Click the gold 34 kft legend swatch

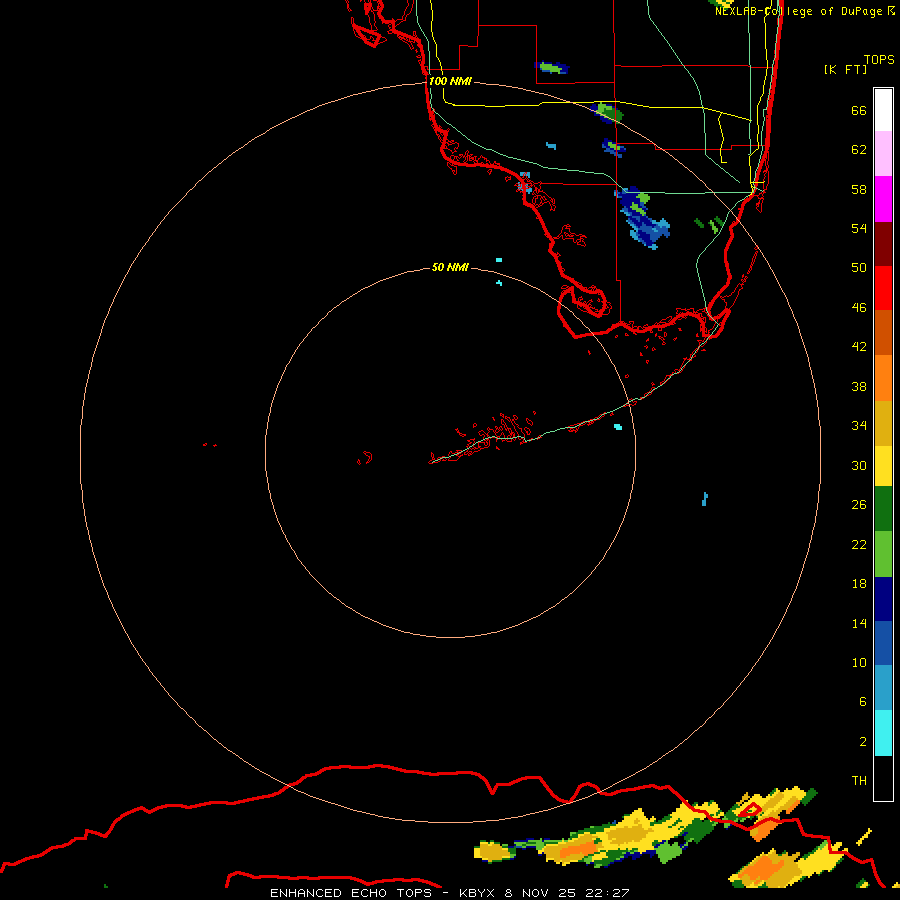pos(883,423)
